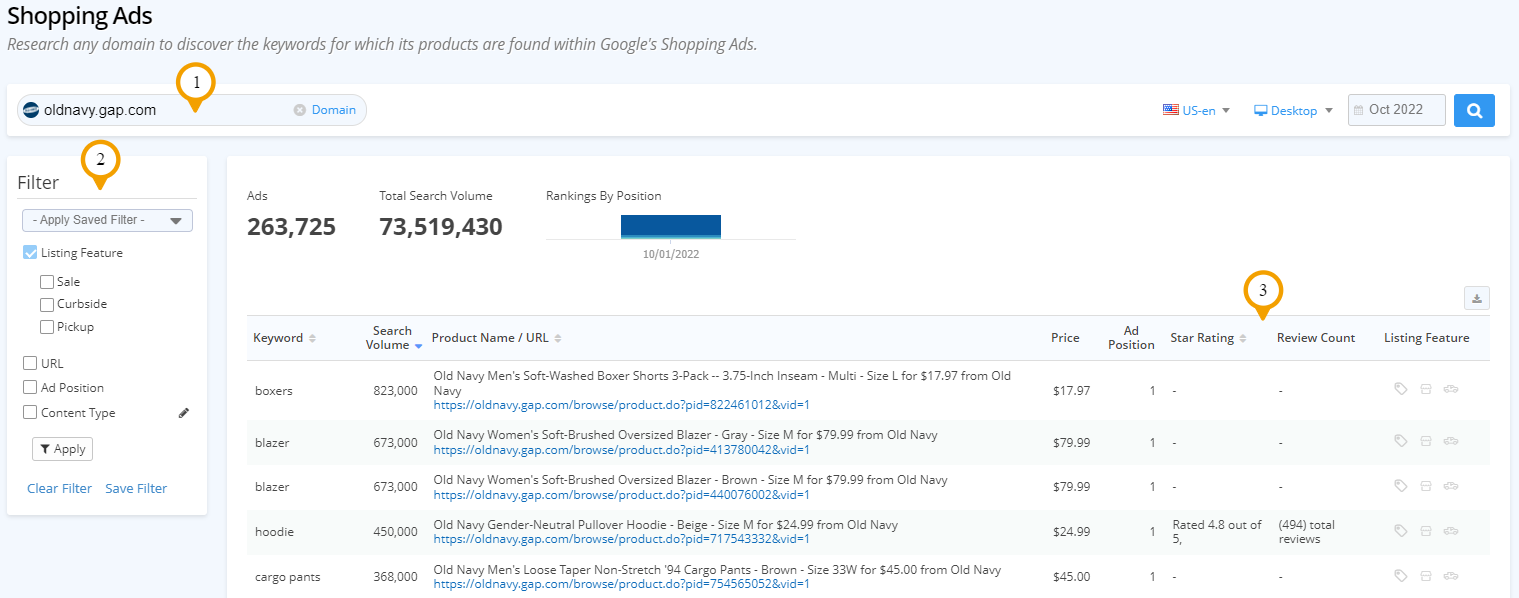The image size is (1519, 598).
Task: Download the shopping ads table export
Action: 1477,298
